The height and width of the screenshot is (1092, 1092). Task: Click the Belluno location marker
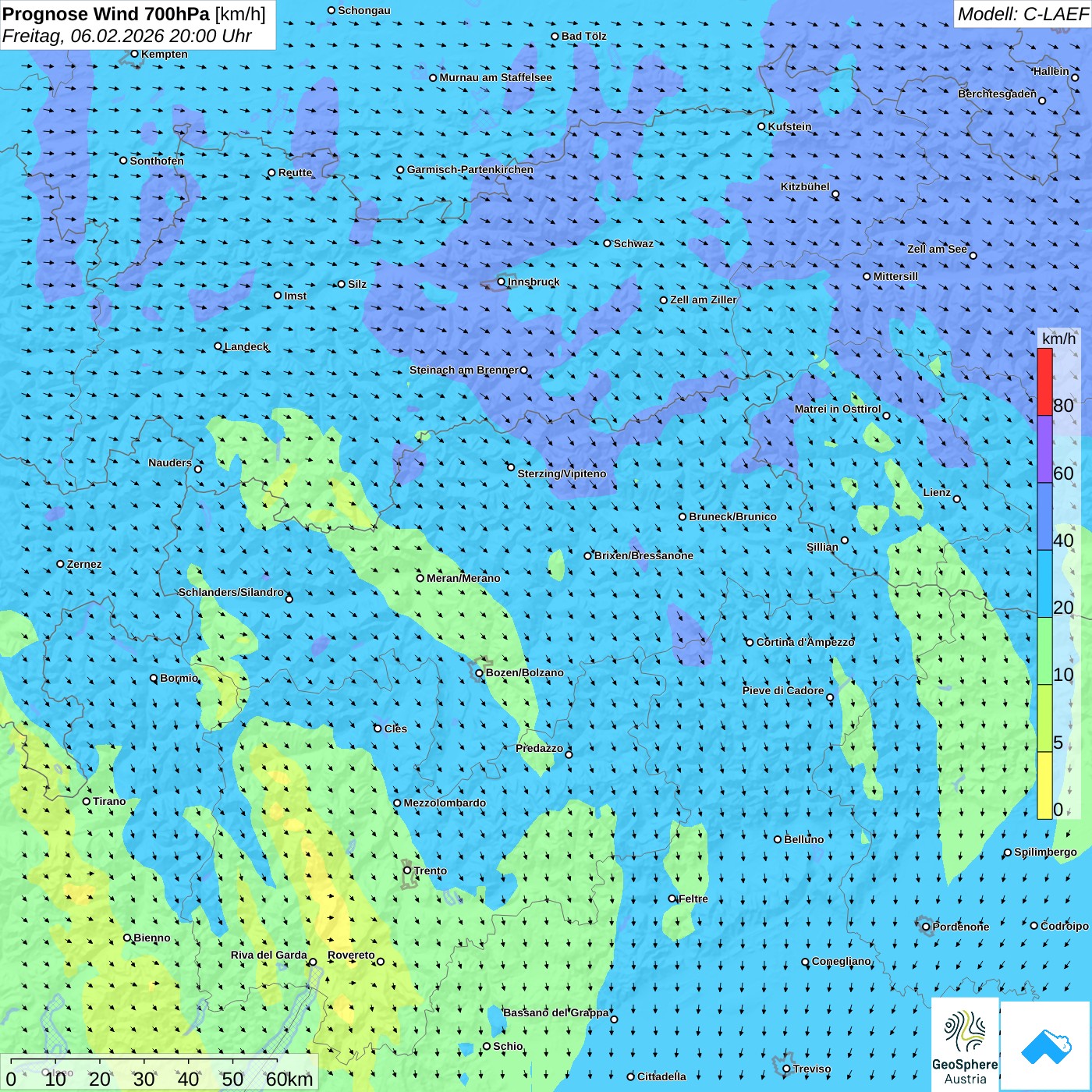point(778,839)
